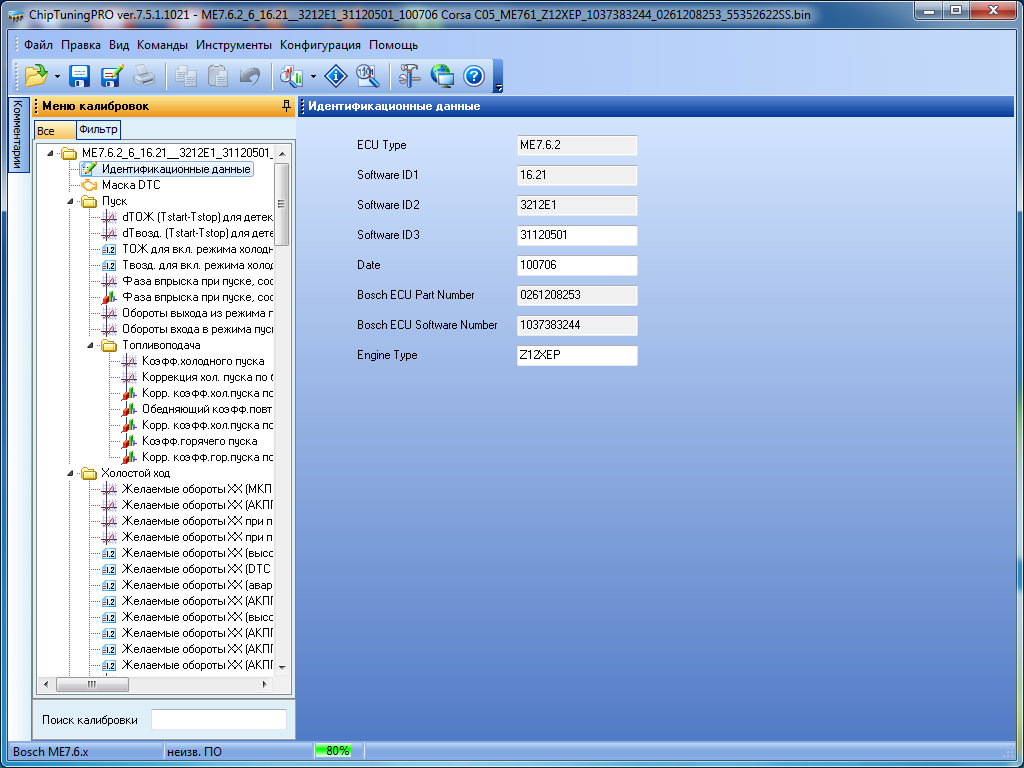Switch to the Фильтр tab

[x=98, y=130]
